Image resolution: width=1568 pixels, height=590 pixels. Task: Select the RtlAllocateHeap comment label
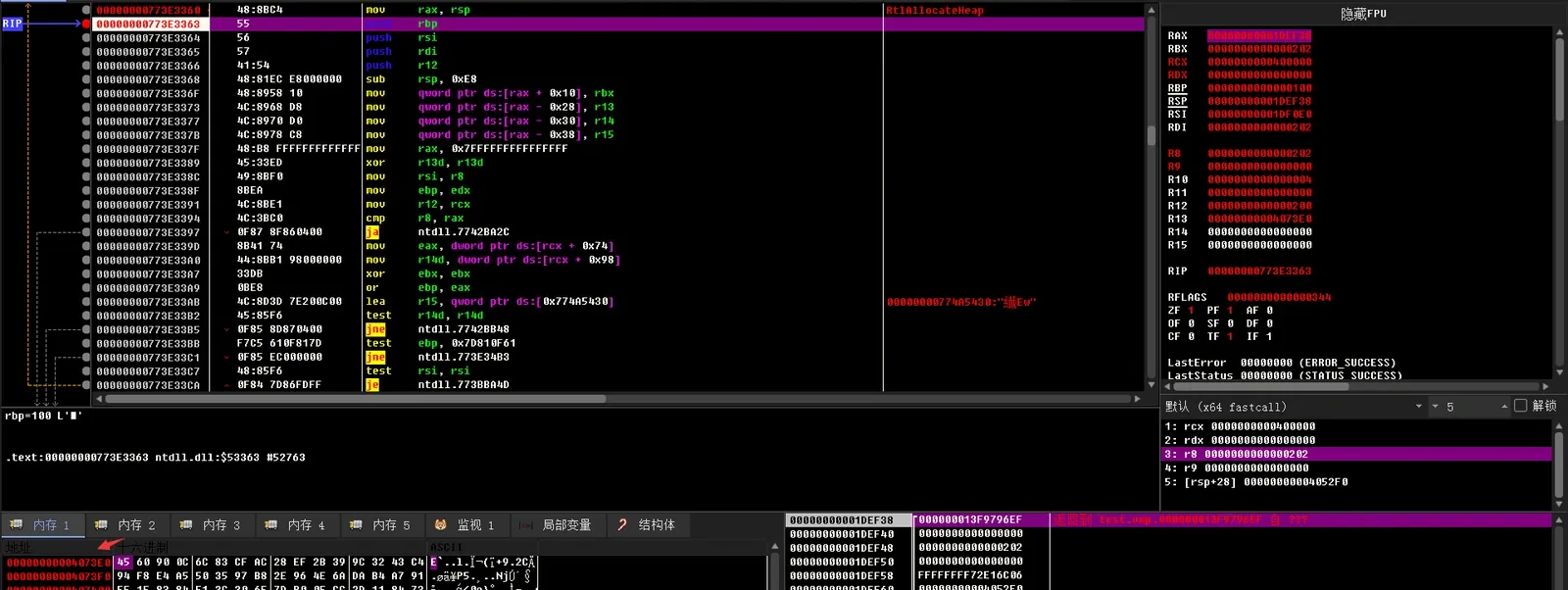[935, 10]
